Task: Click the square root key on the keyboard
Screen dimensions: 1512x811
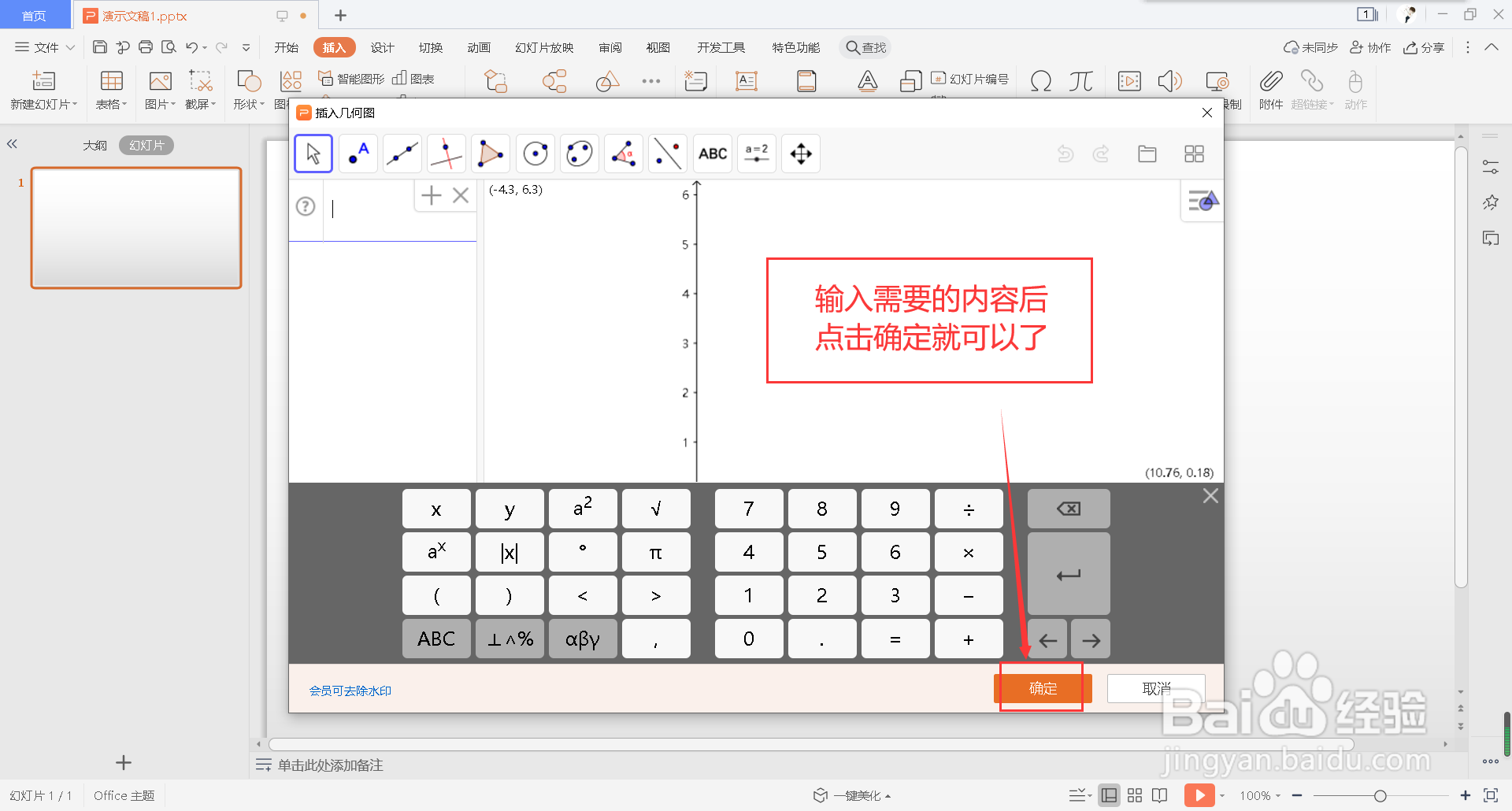Action: (656, 509)
